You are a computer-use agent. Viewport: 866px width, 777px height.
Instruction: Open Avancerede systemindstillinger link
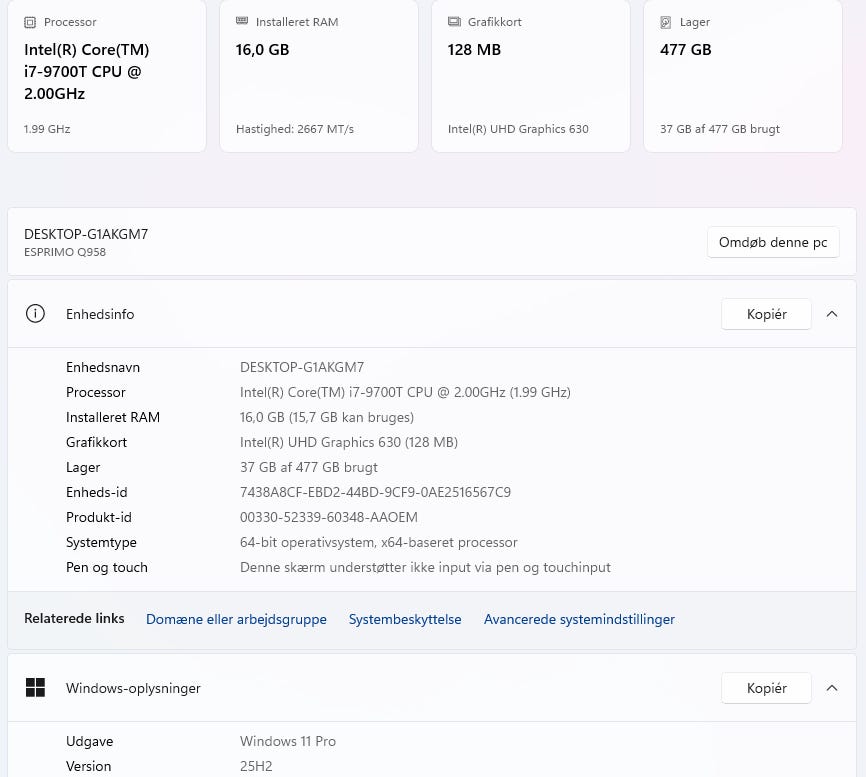click(x=579, y=619)
